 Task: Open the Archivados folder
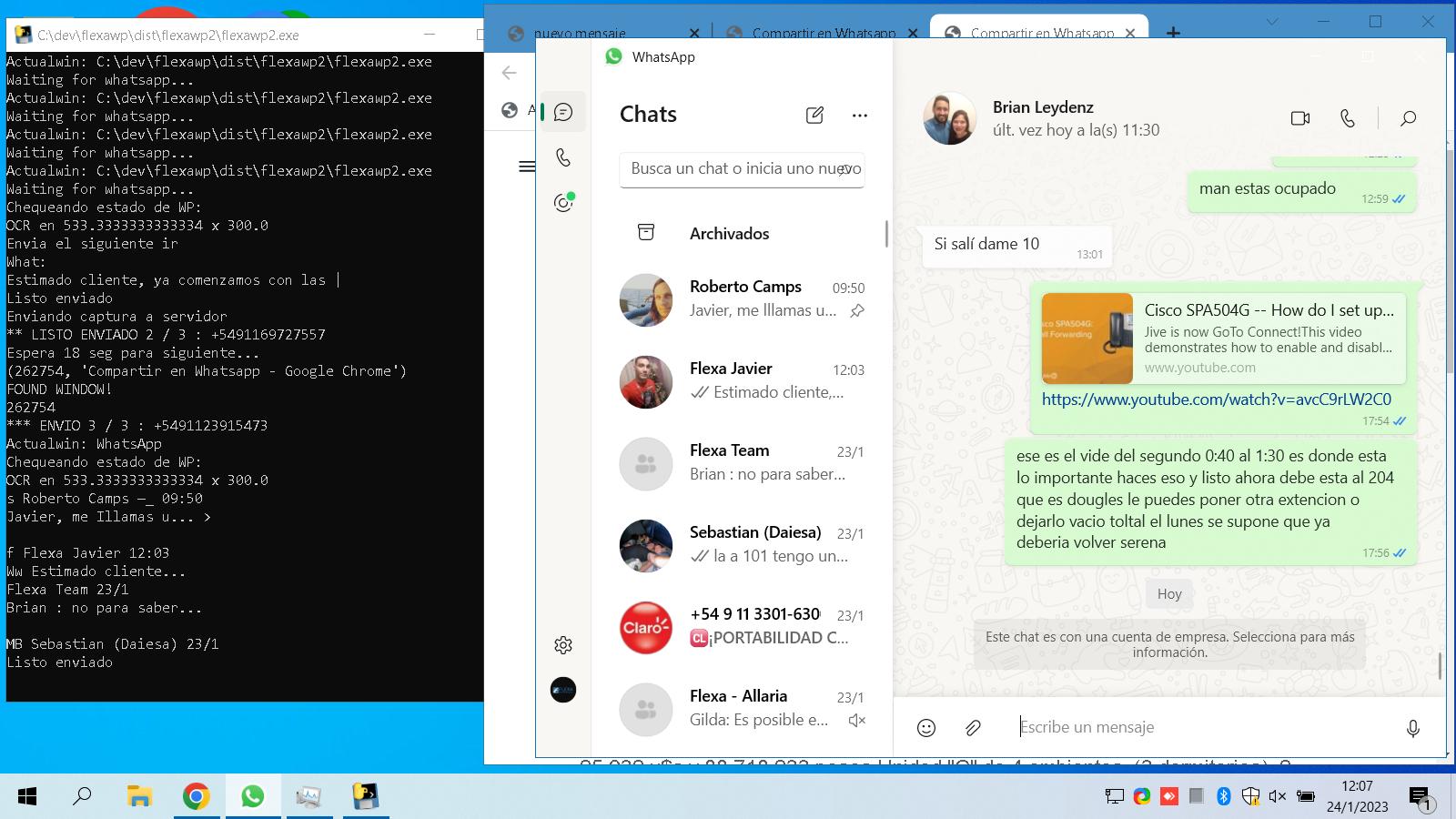[x=742, y=233]
